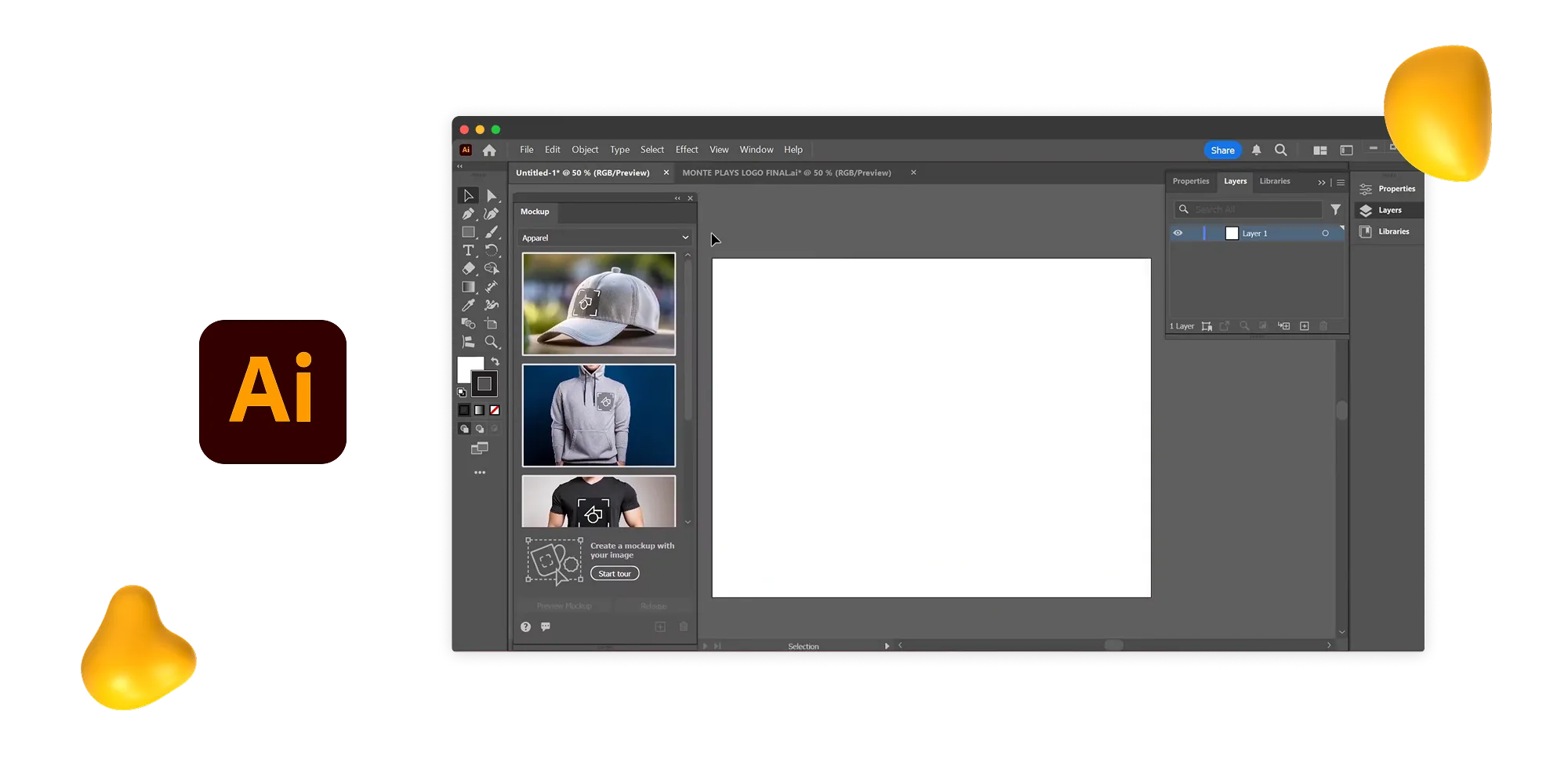Select the Pen tool in the toolbar
The height and width of the screenshot is (784, 1568).
467,214
